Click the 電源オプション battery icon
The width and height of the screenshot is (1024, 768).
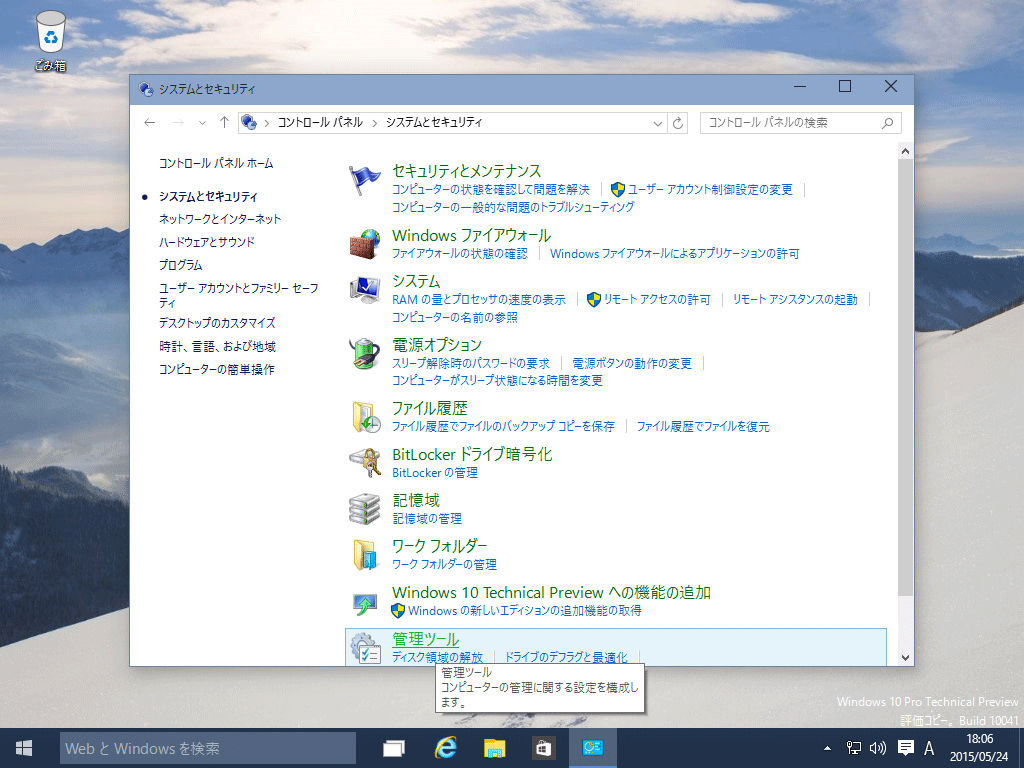364,353
